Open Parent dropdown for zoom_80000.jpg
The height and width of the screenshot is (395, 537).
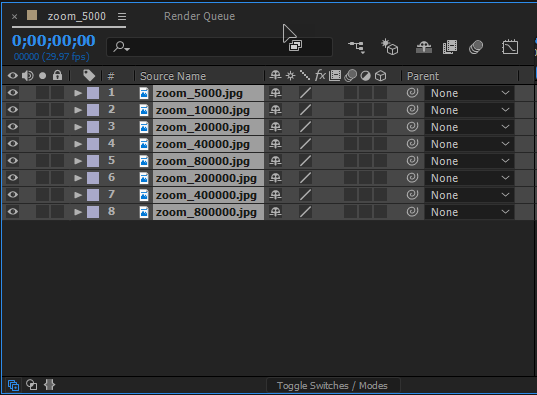pos(470,161)
